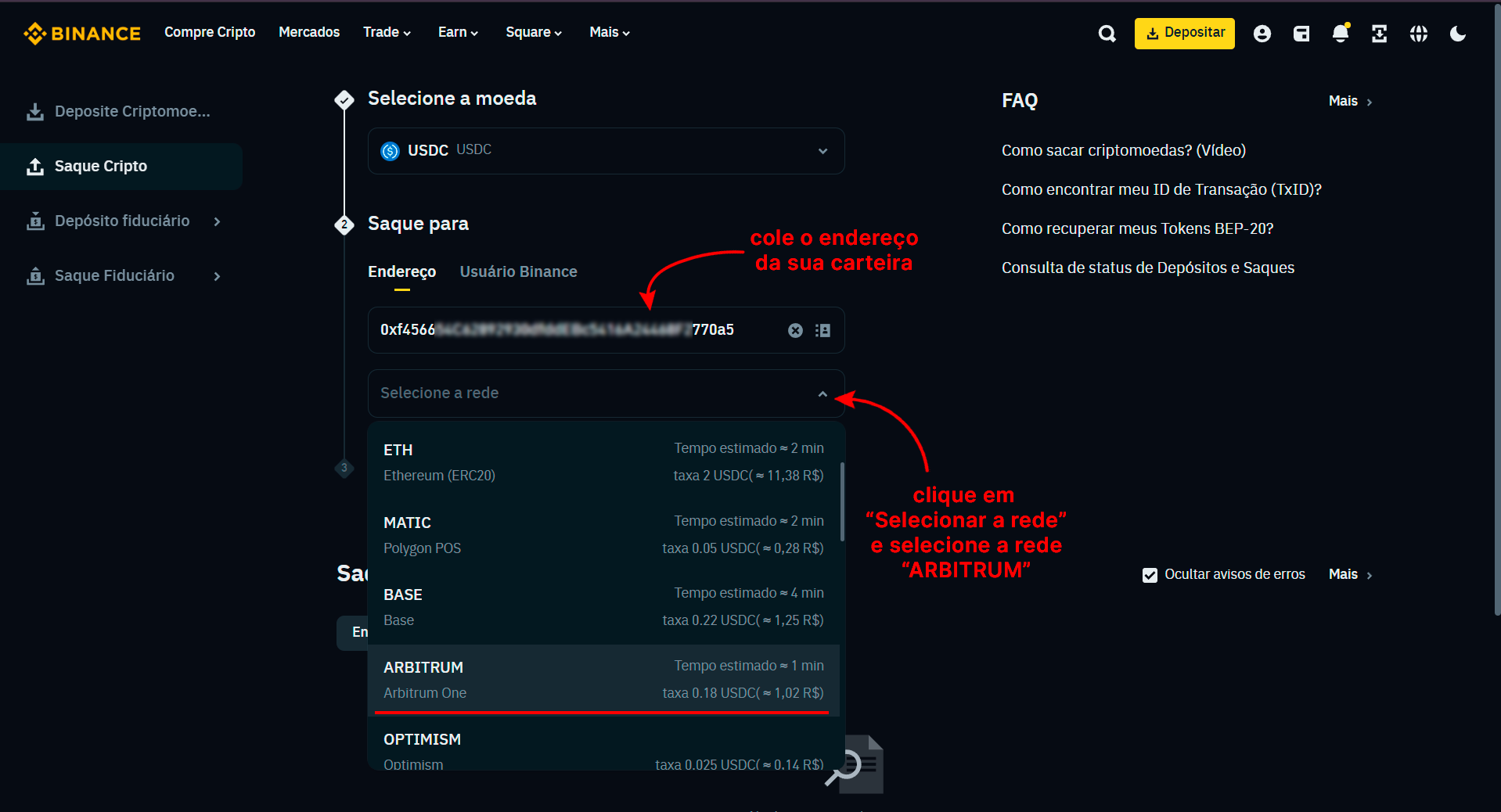1501x812 pixels.
Task: Open Mercados menu item
Action: [309, 32]
